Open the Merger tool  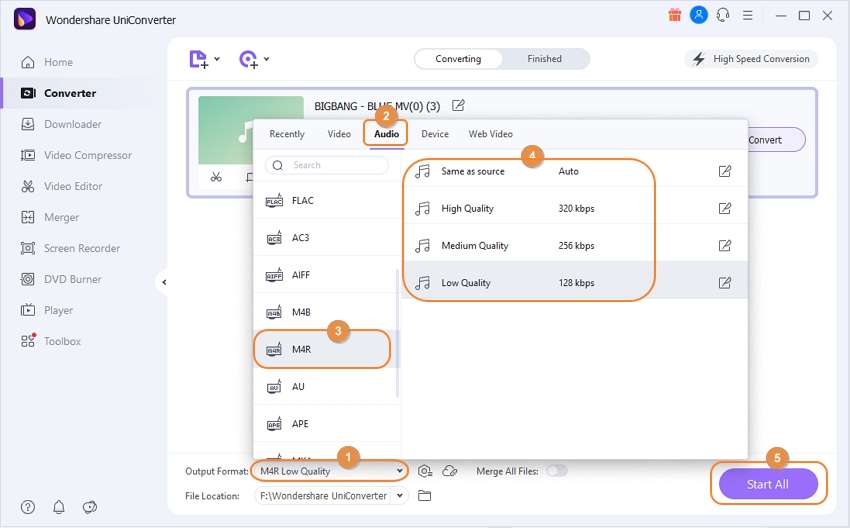point(49,217)
